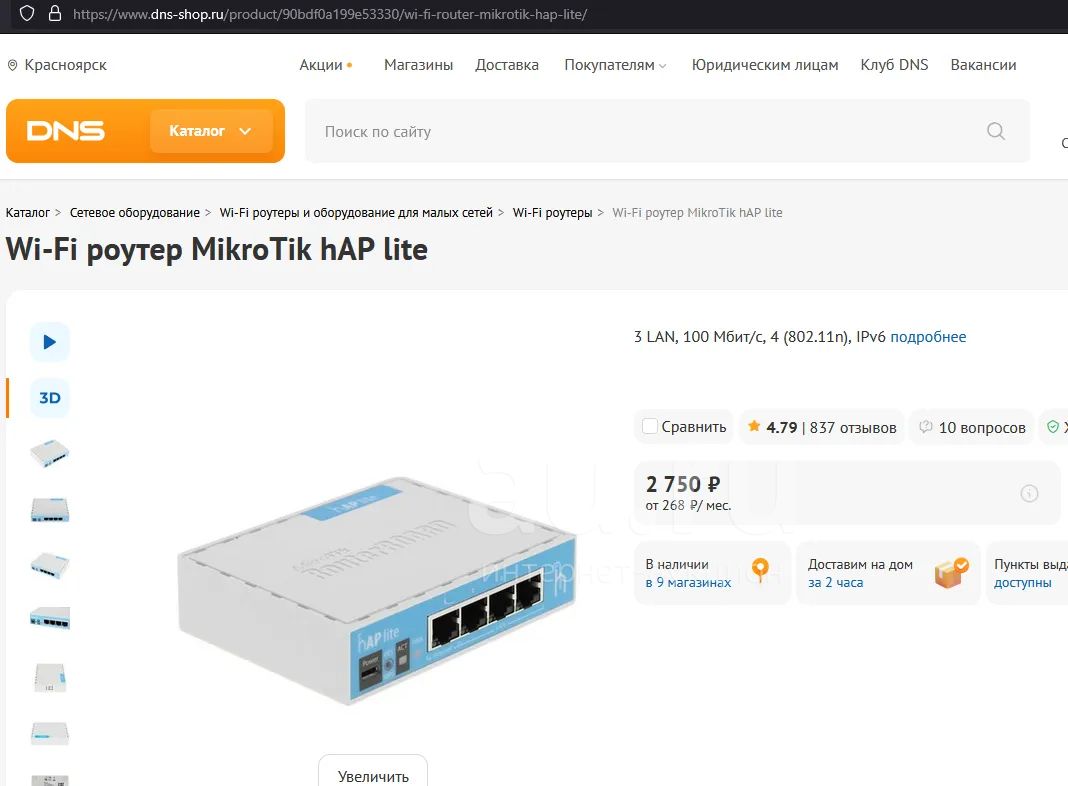This screenshot has height=786, width=1068.
Task: Tick the Сравнить checkbox
Action: (650, 426)
